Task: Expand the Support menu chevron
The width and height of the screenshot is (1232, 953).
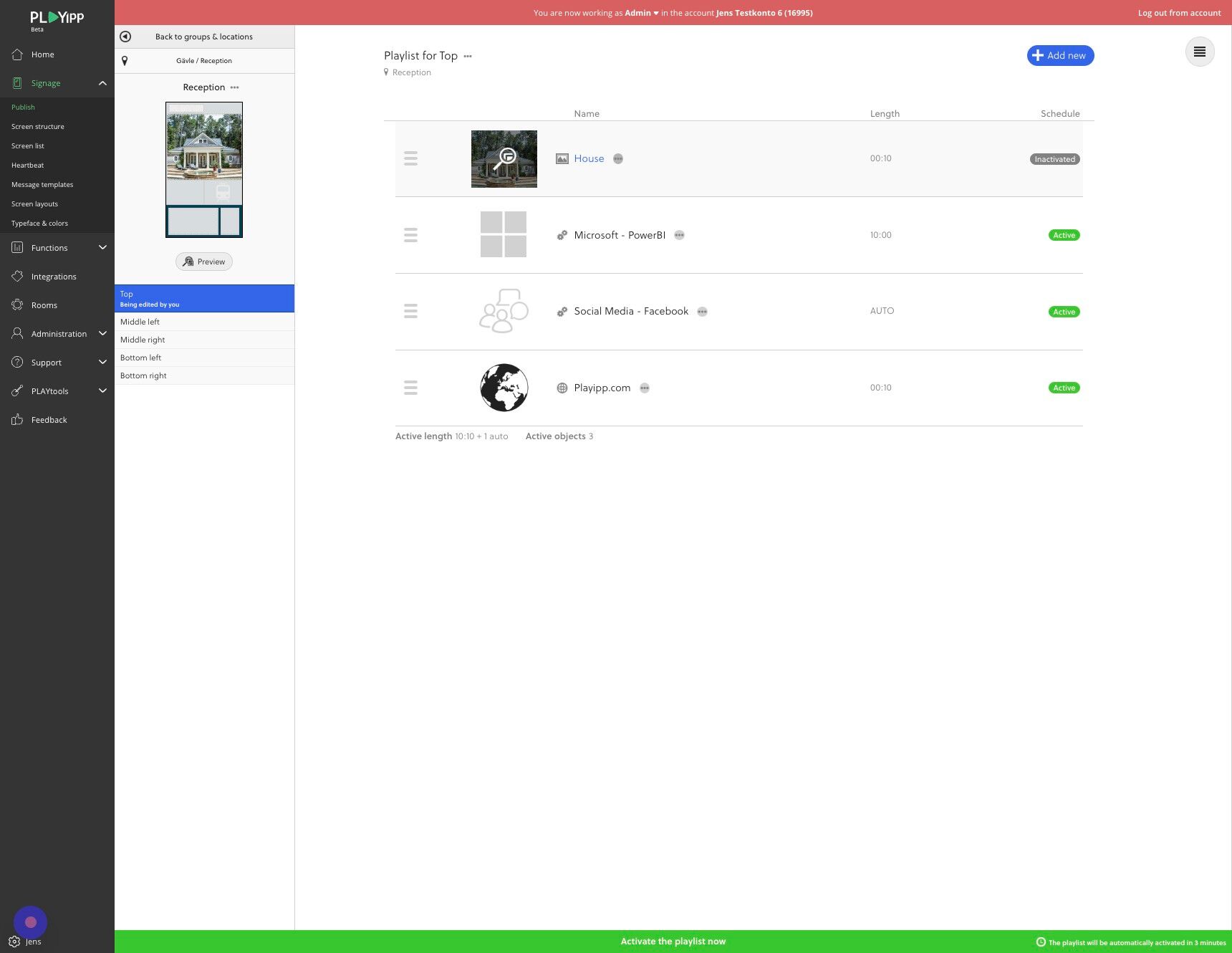Action: click(x=102, y=363)
